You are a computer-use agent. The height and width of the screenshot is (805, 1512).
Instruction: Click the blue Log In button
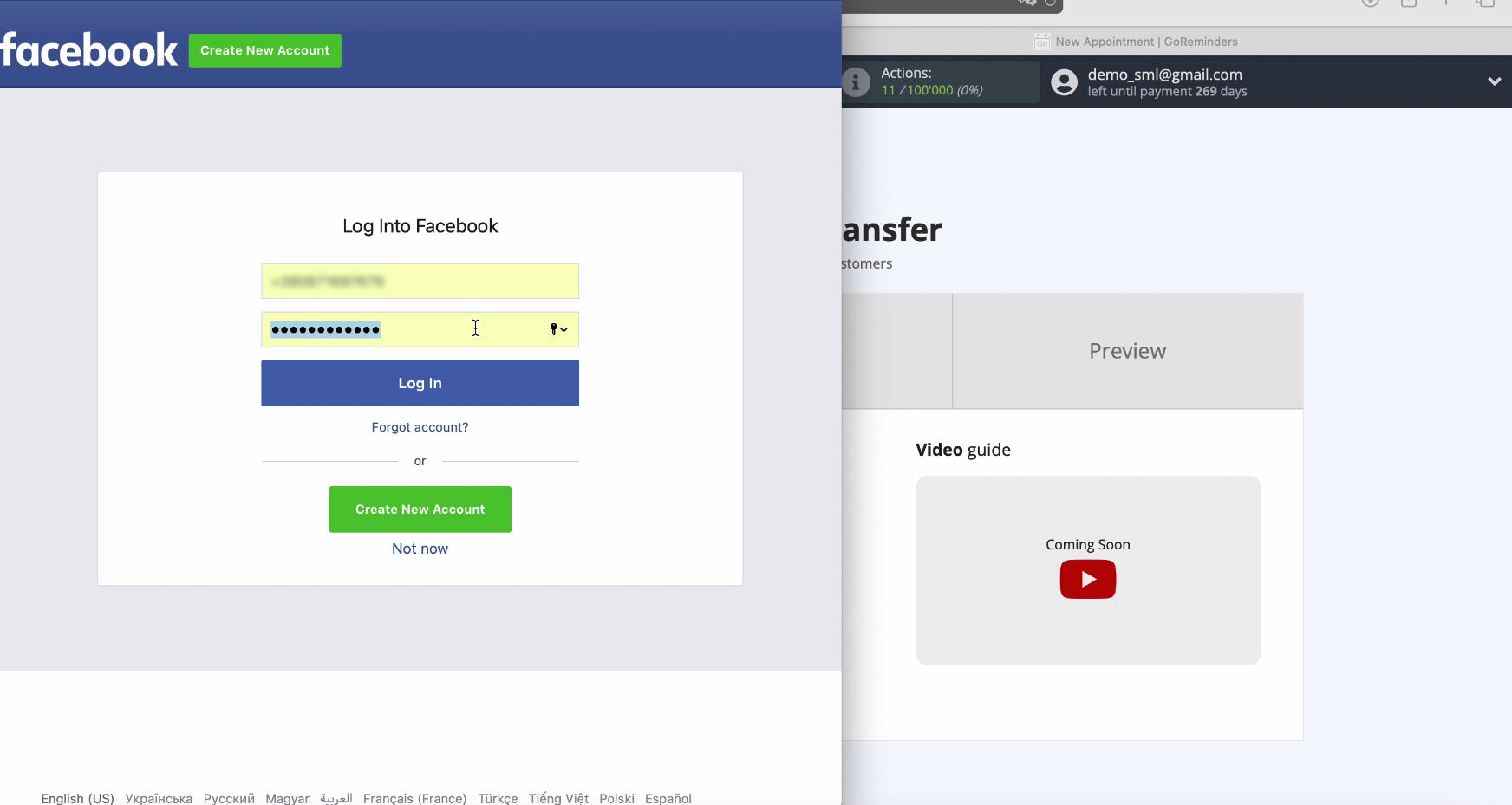point(420,383)
